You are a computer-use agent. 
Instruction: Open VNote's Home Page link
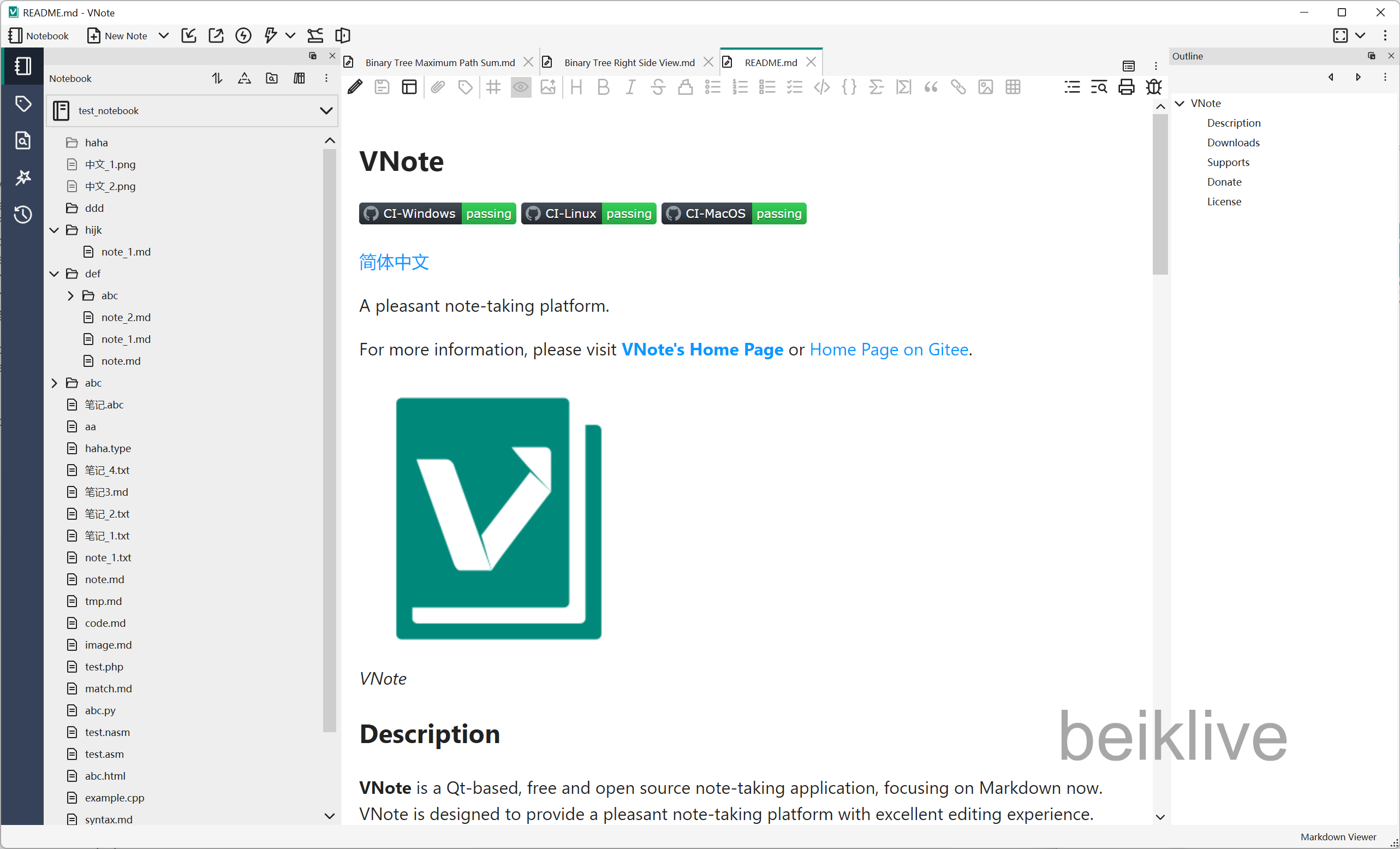click(702, 349)
